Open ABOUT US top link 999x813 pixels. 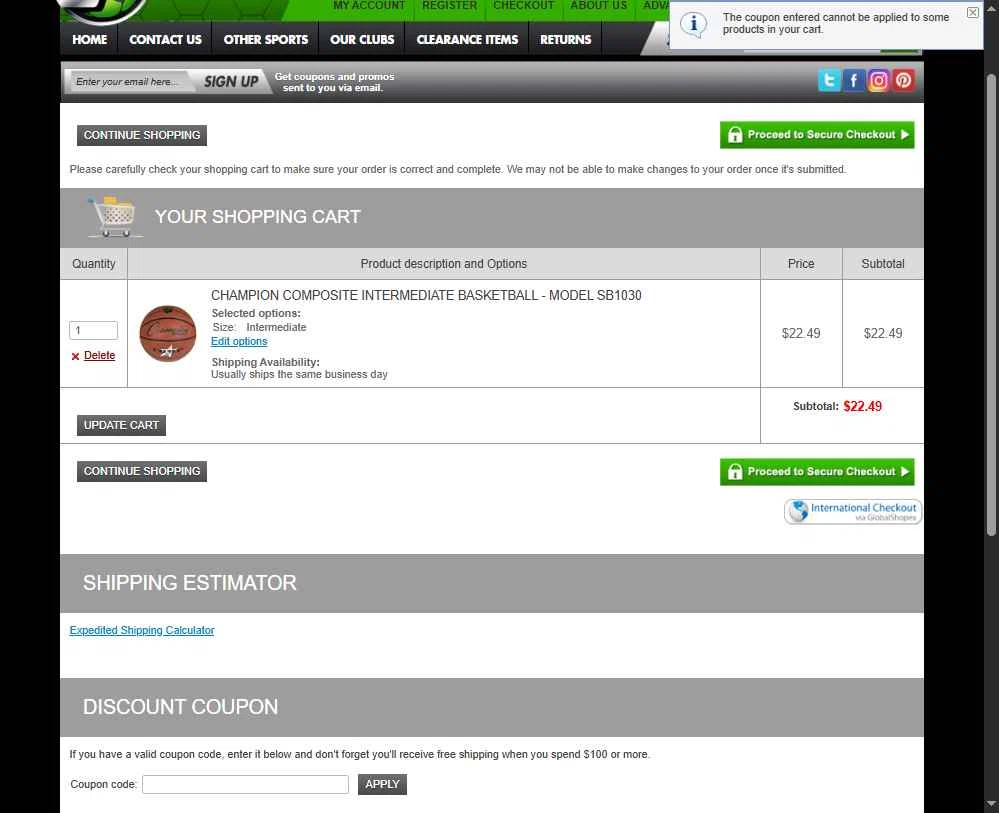pyautogui.click(x=598, y=6)
